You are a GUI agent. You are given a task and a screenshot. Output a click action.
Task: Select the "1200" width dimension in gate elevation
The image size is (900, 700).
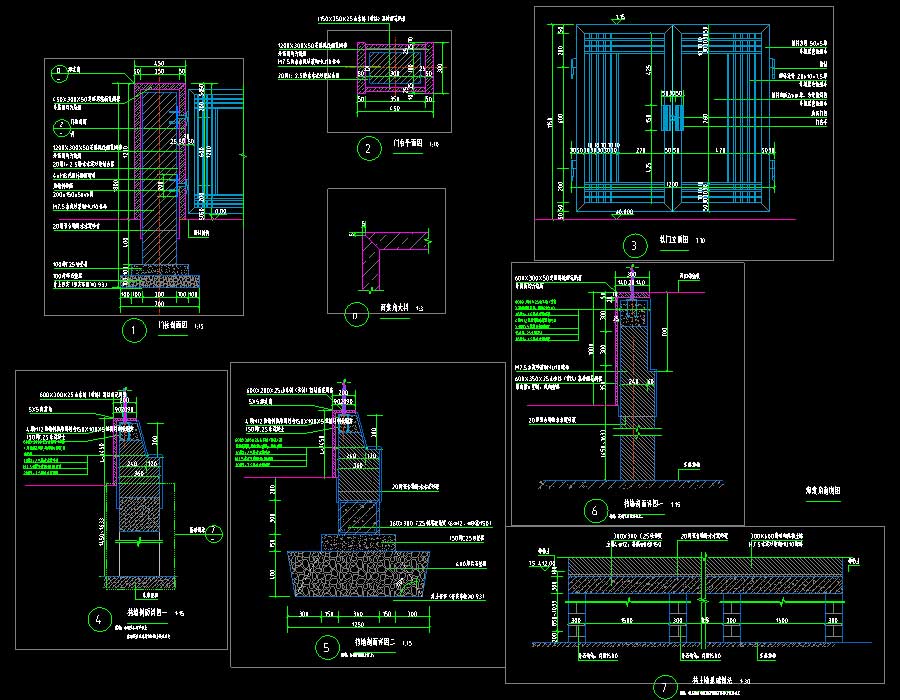672,185
